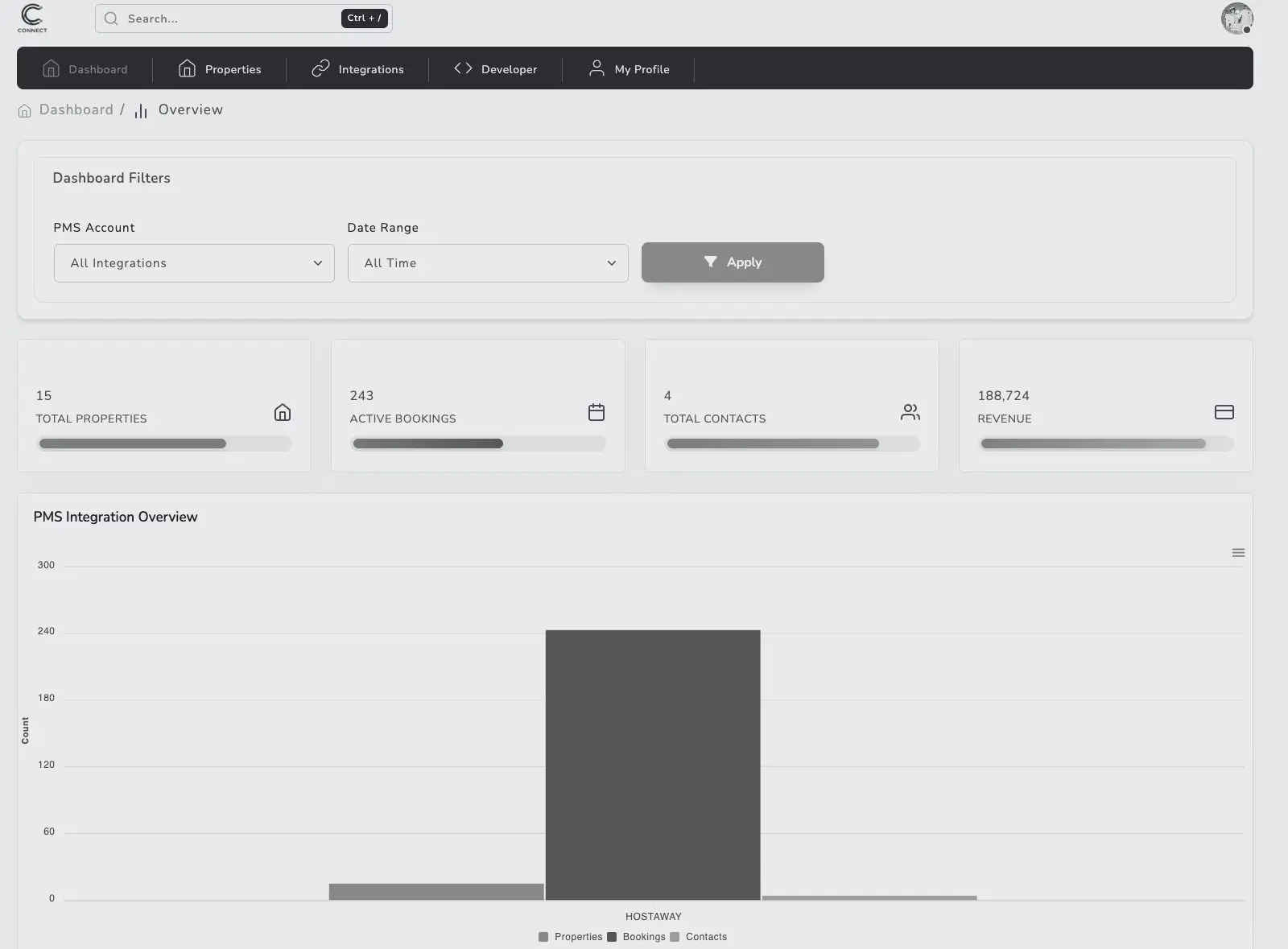The width and height of the screenshot is (1288, 949).
Task: Open the Date Range dropdown
Action: 488,263
